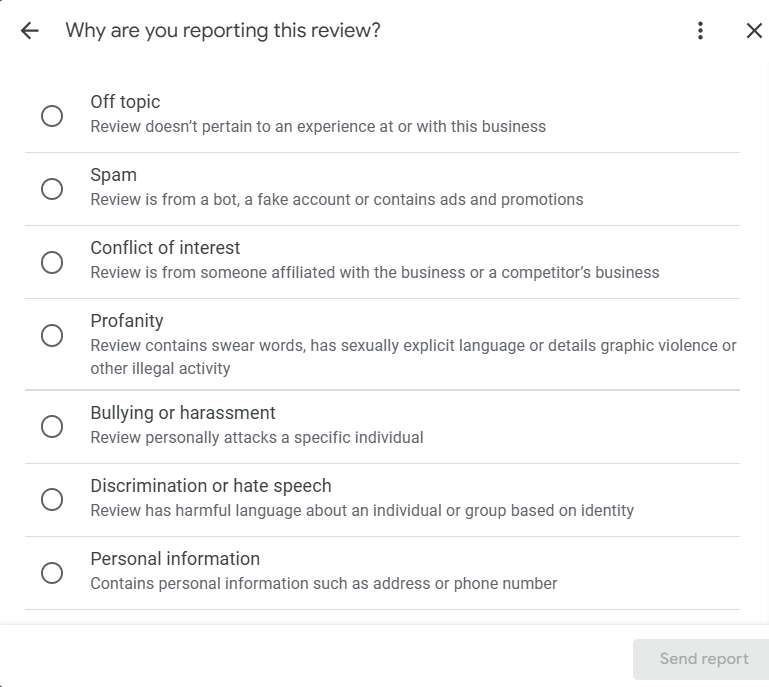
Task: Click 'Review has harmful language' description
Action: 362,510
